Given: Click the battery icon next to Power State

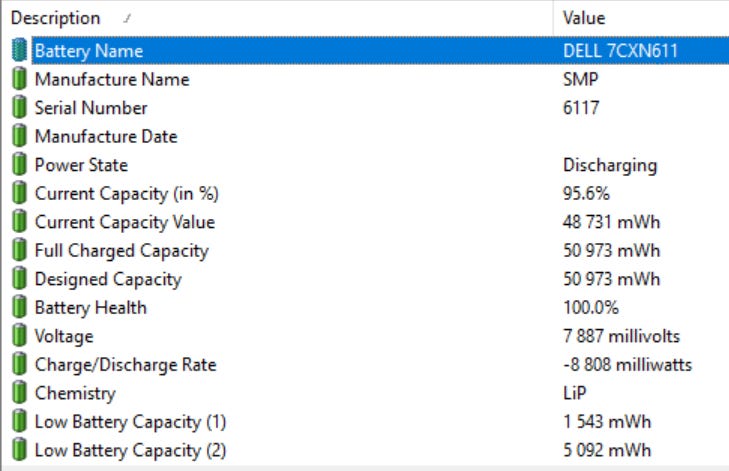Looking at the screenshot, I should pos(19,165).
